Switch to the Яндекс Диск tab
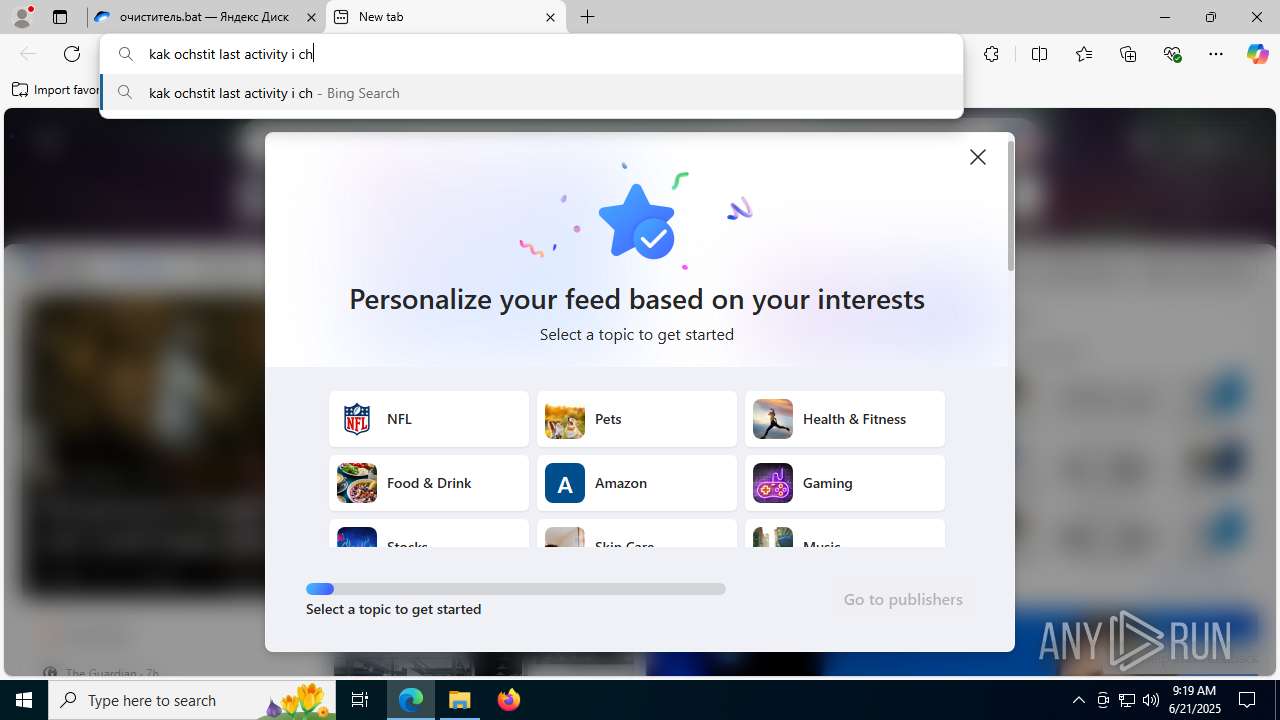The width and height of the screenshot is (1280, 720). coord(205,17)
